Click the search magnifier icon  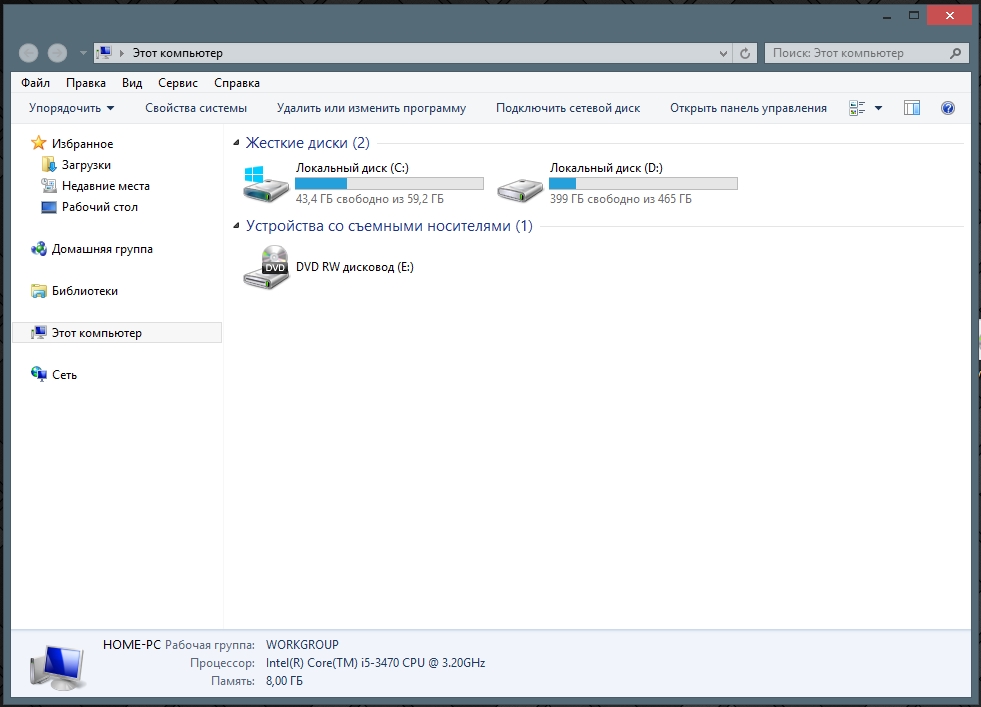point(956,53)
